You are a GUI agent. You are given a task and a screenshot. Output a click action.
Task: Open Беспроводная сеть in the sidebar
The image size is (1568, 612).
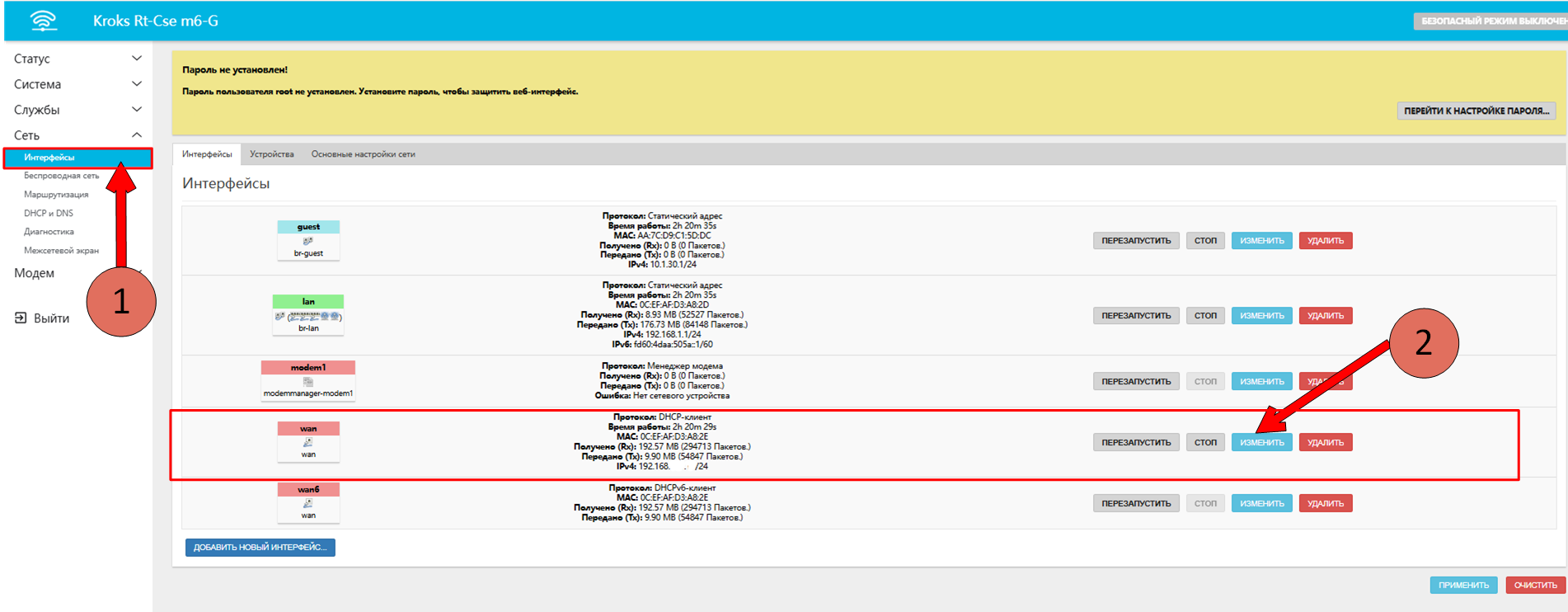[x=61, y=176]
